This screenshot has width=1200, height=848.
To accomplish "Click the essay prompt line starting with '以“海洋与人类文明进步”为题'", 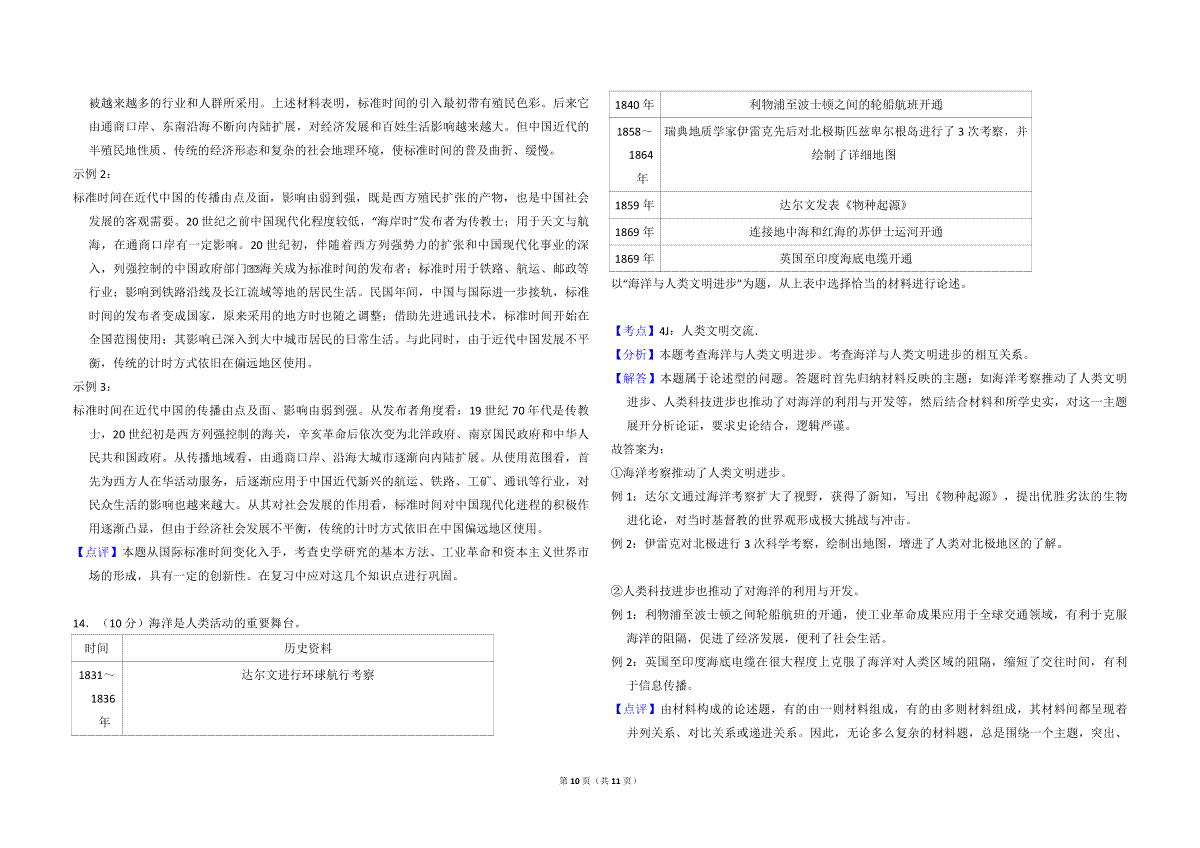I will tap(789, 284).
